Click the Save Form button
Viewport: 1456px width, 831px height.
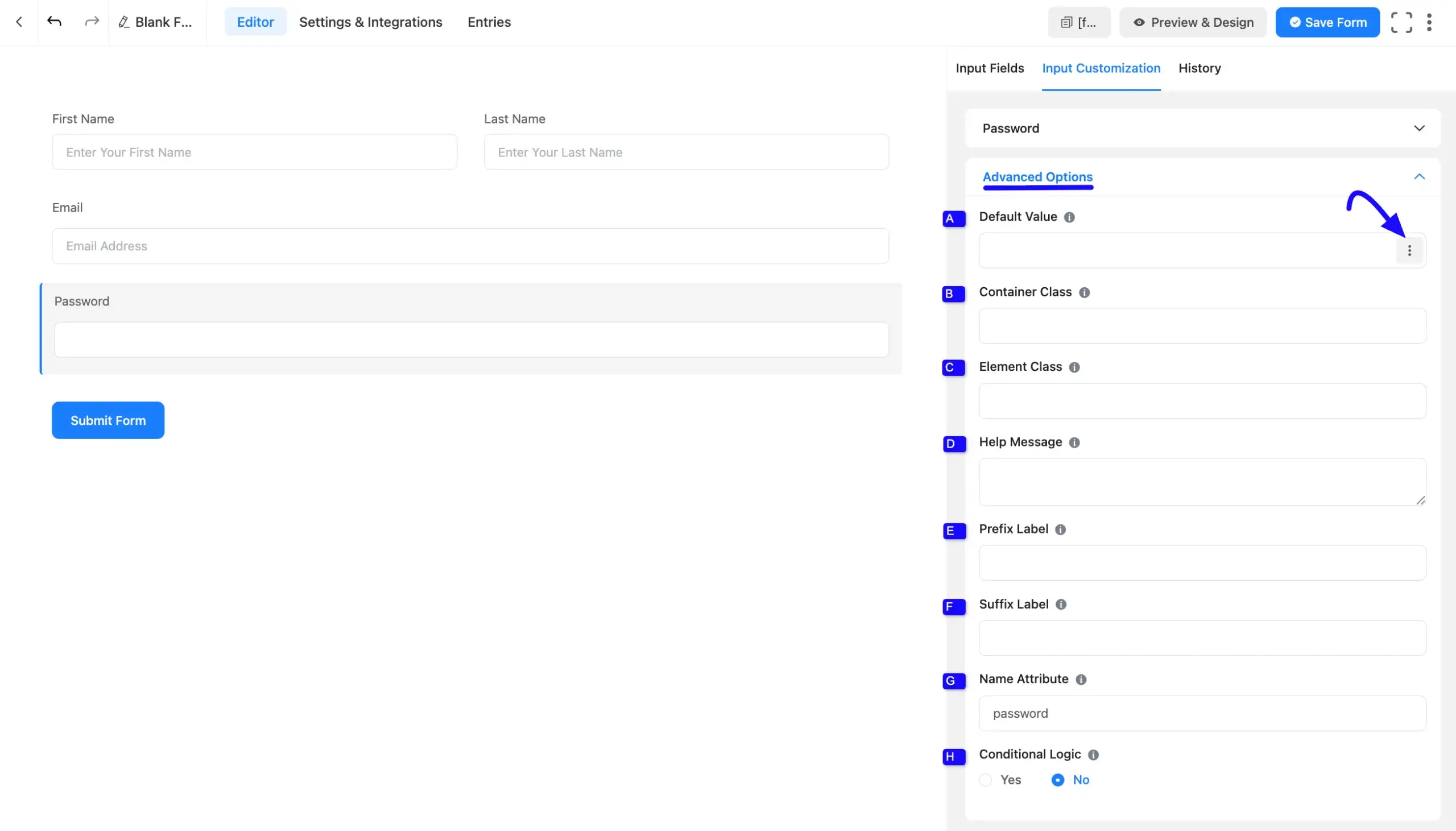click(x=1326, y=22)
